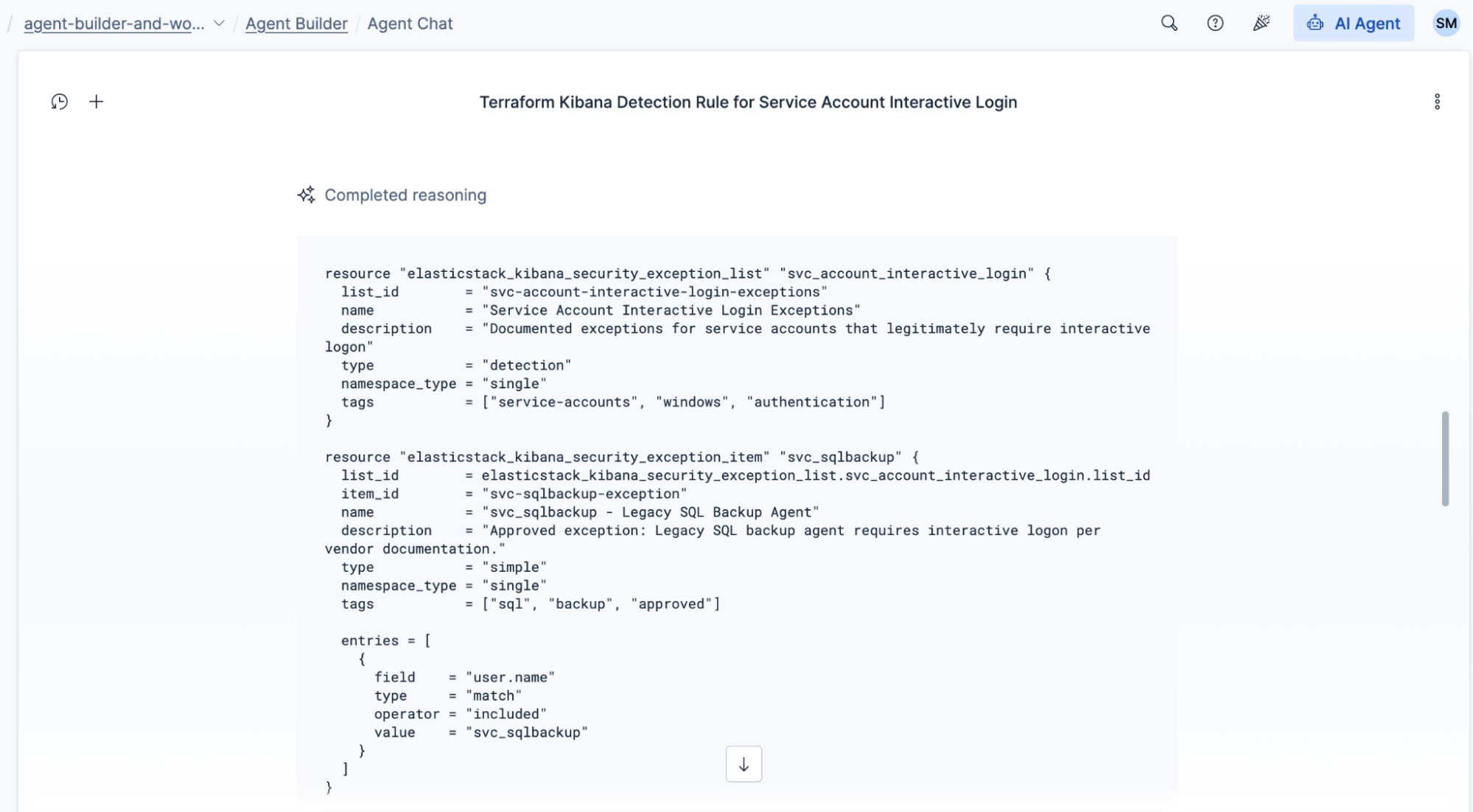Viewport: 1473px width, 812px height.
Task: Navigate to Agent Builder breadcrumb
Action: click(x=296, y=24)
